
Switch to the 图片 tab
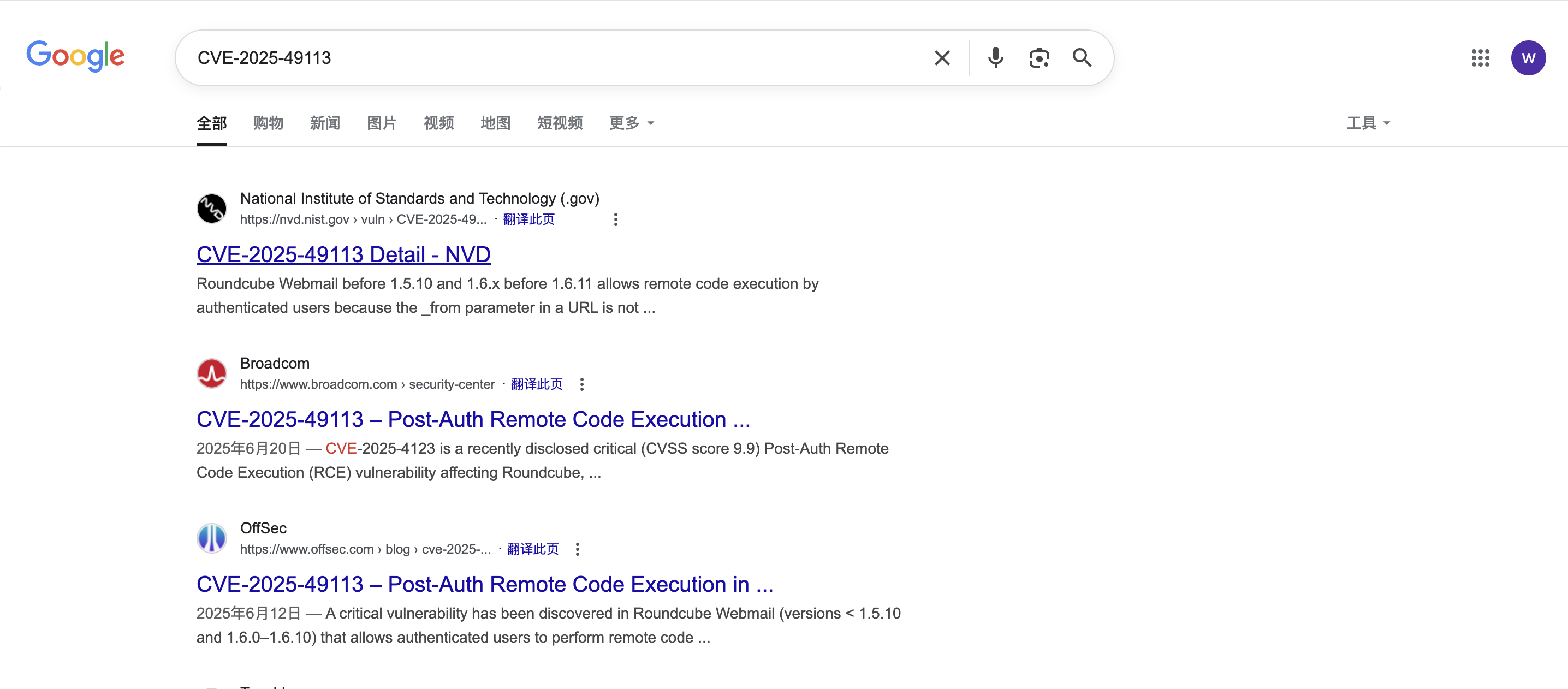pos(382,123)
